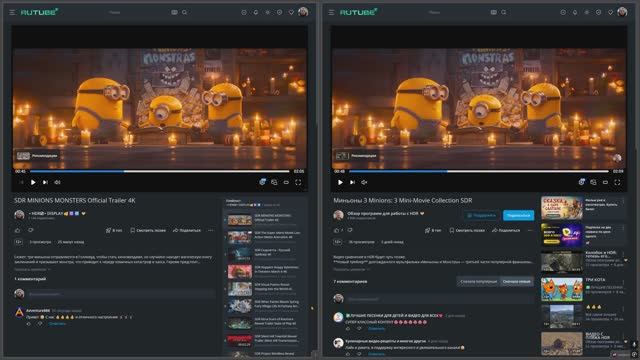Open more options dots under Mini-Movie Collection video
The height and width of the screenshot is (360, 640).
(x=530, y=230)
